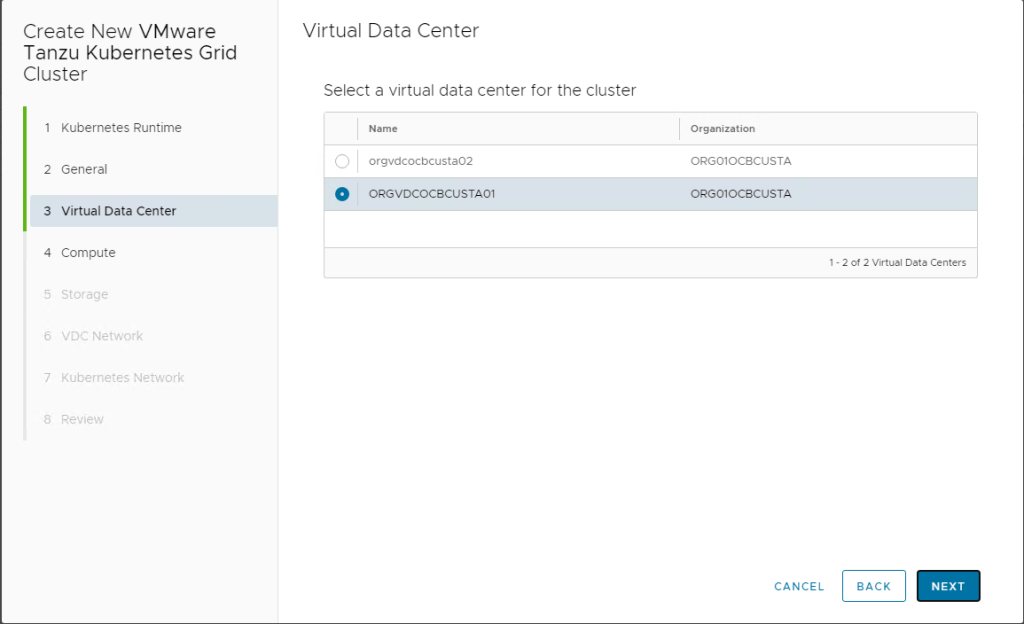
Task: Open step 3 Virtual Data Center
Action: (153, 211)
